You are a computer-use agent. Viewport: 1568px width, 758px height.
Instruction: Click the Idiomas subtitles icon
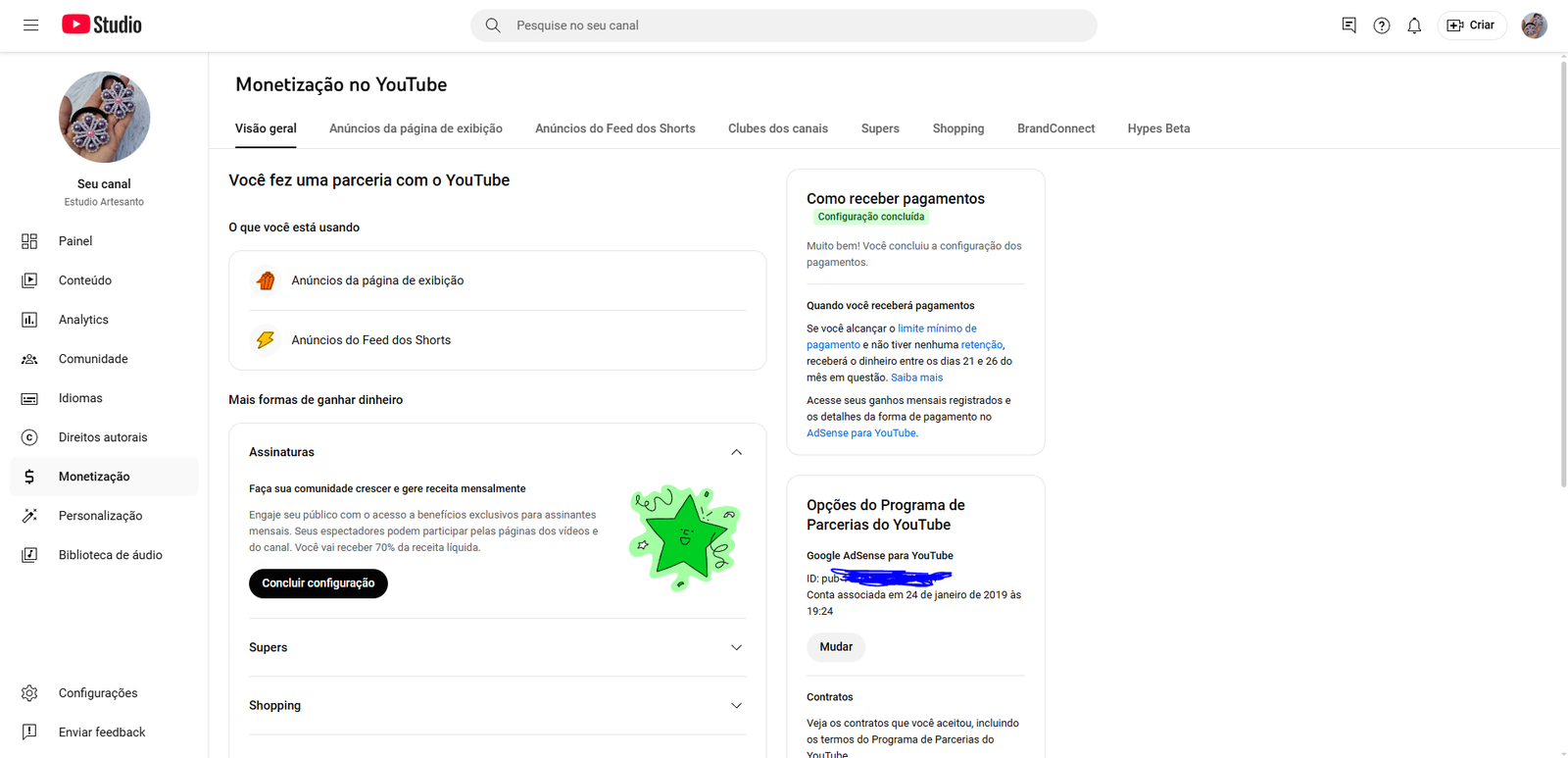coord(29,398)
